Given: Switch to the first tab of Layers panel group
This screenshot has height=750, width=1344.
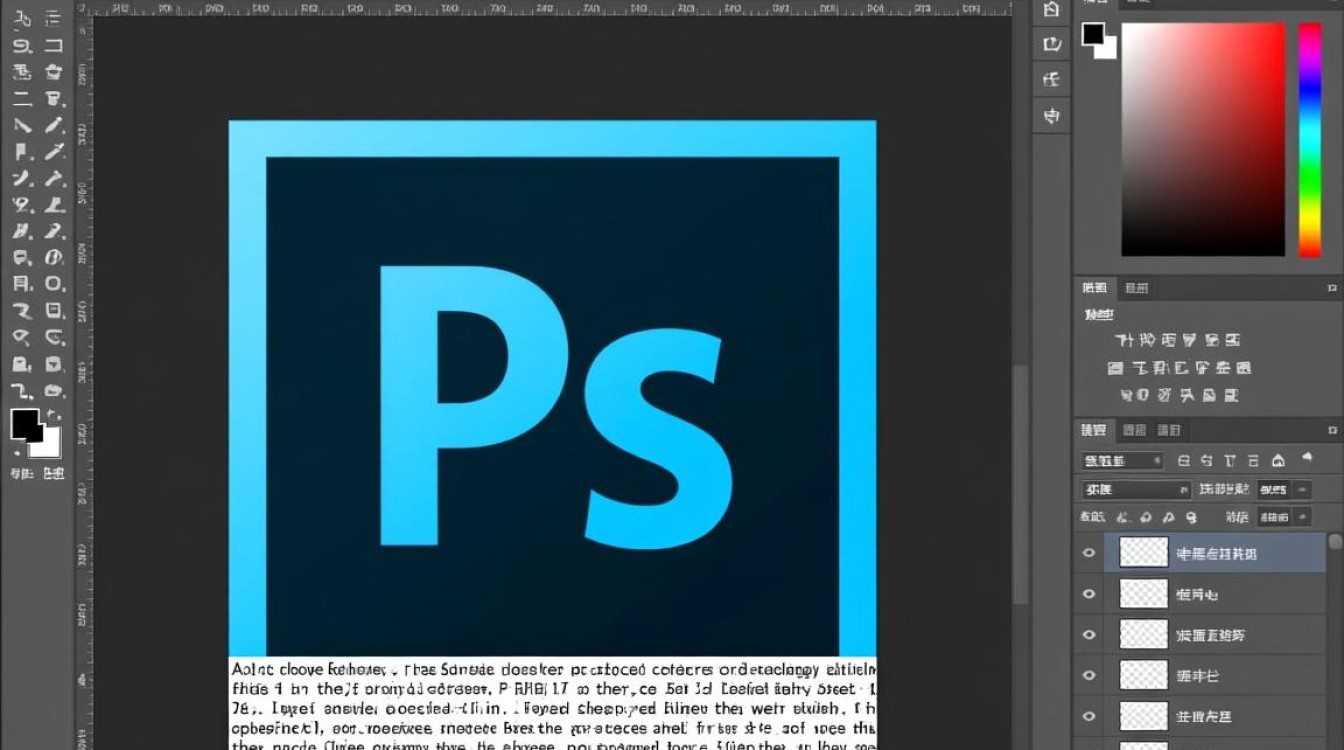Looking at the screenshot, I should pyautogui.click(x=1094, y=430).
